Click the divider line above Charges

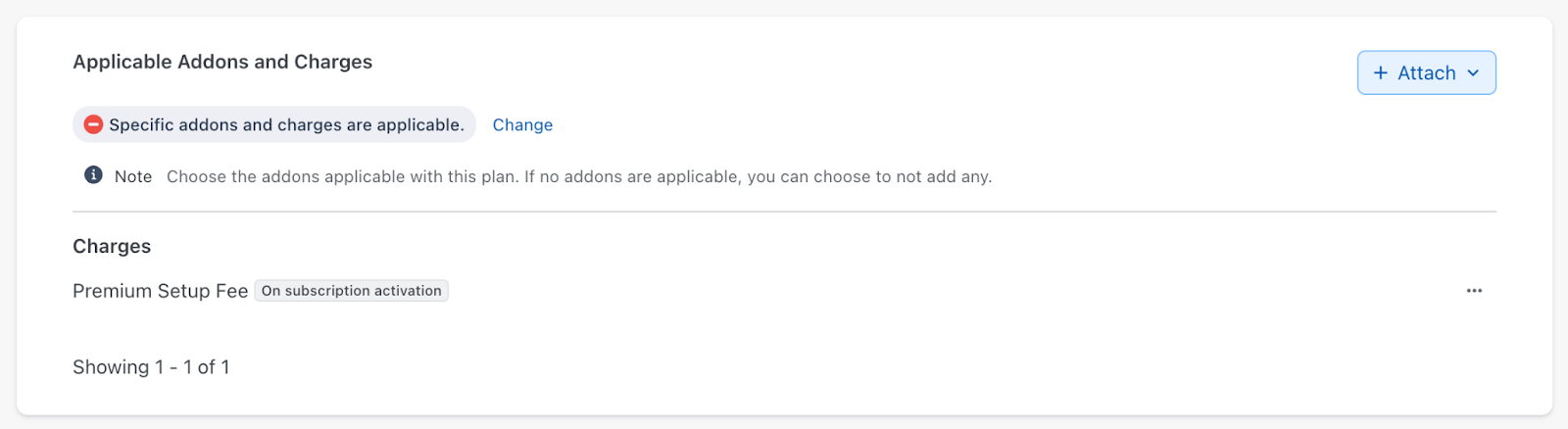coord(784,212)
